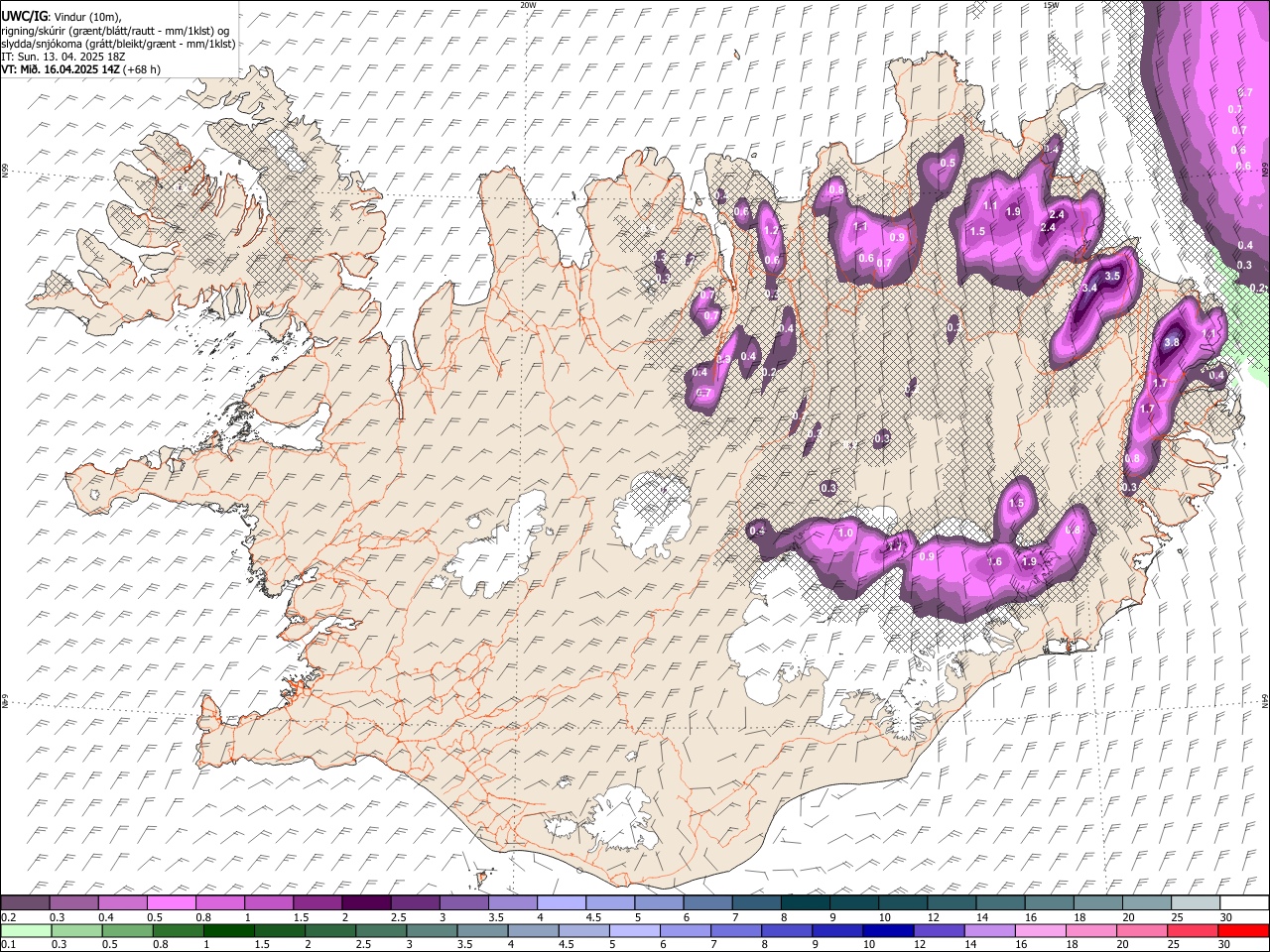Select the dark purple 2 swatch in the snow legend

366,902
